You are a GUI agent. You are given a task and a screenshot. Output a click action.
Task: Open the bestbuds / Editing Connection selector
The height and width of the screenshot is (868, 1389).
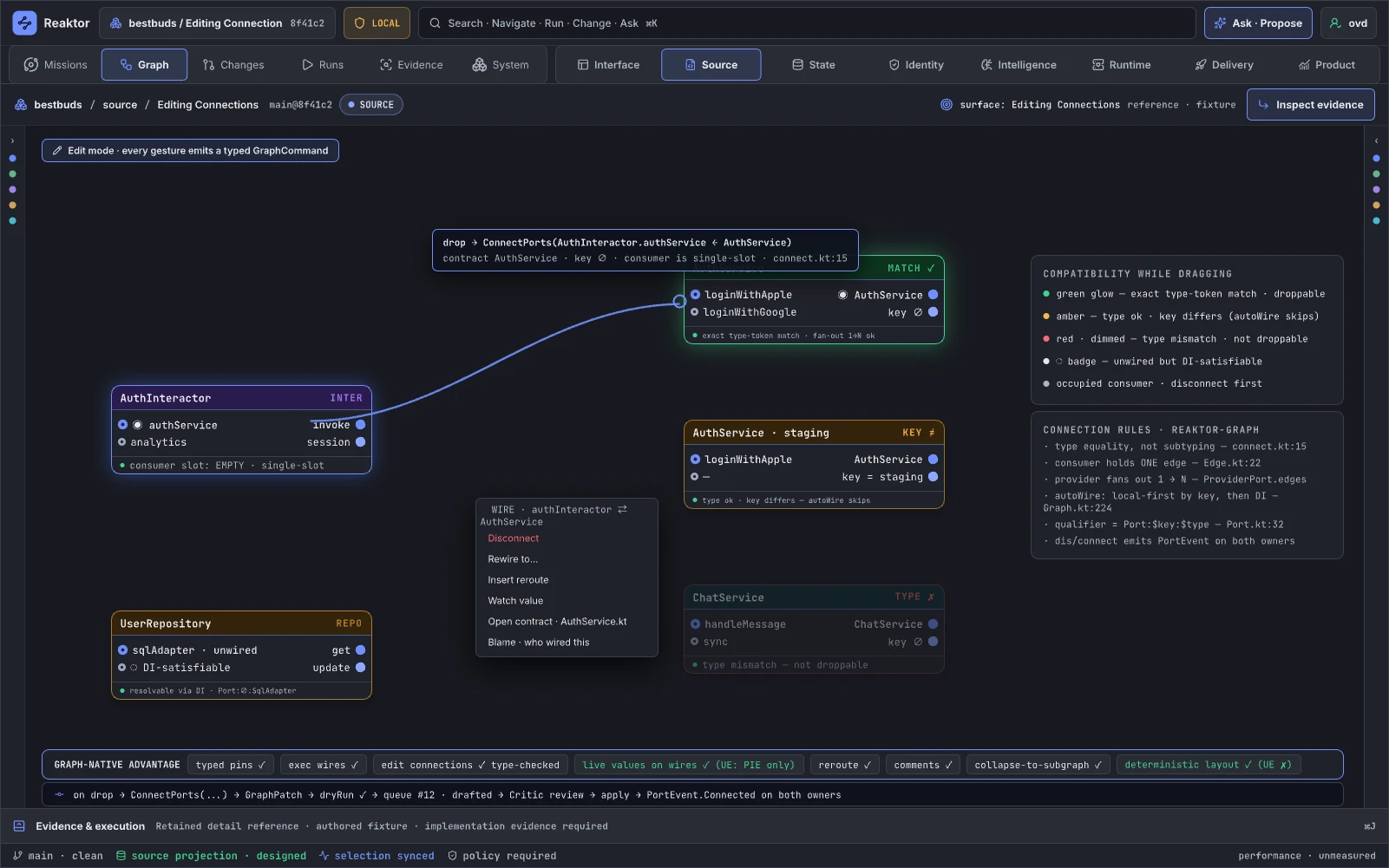(218, 23)
